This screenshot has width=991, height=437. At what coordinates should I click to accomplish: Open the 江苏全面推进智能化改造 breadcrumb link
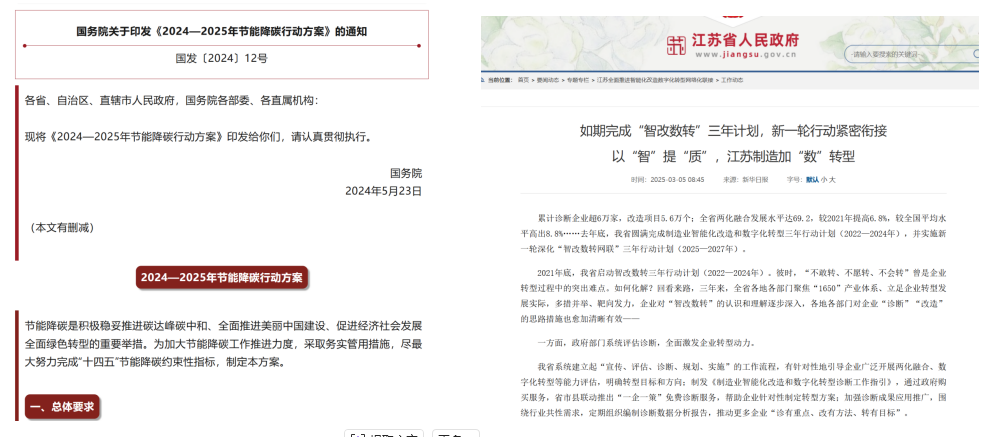coord(654,78)
